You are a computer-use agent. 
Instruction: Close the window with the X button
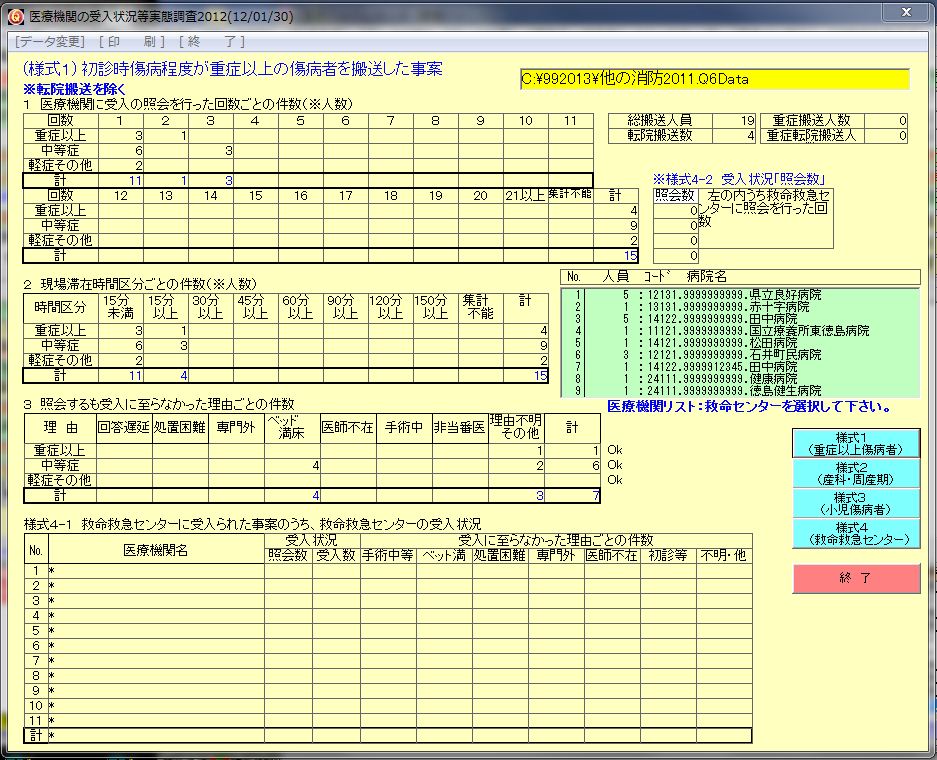905,12
